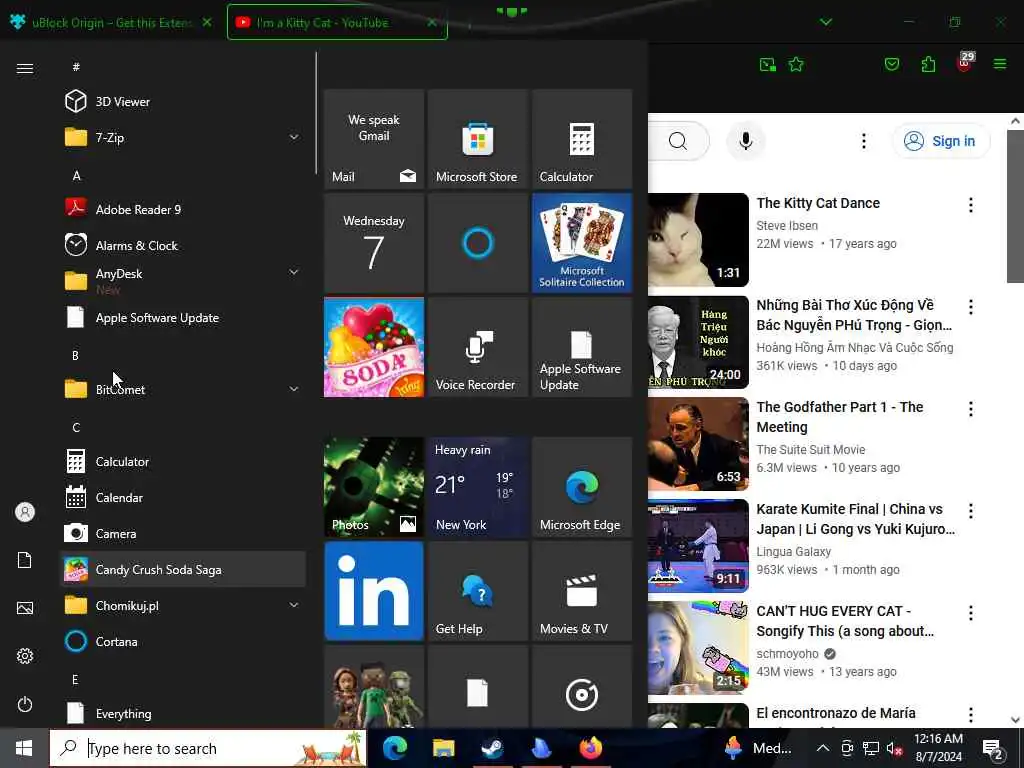1024x768 pixels.
Task: Open Alarms & Clock app
Action: pos(183,246)
